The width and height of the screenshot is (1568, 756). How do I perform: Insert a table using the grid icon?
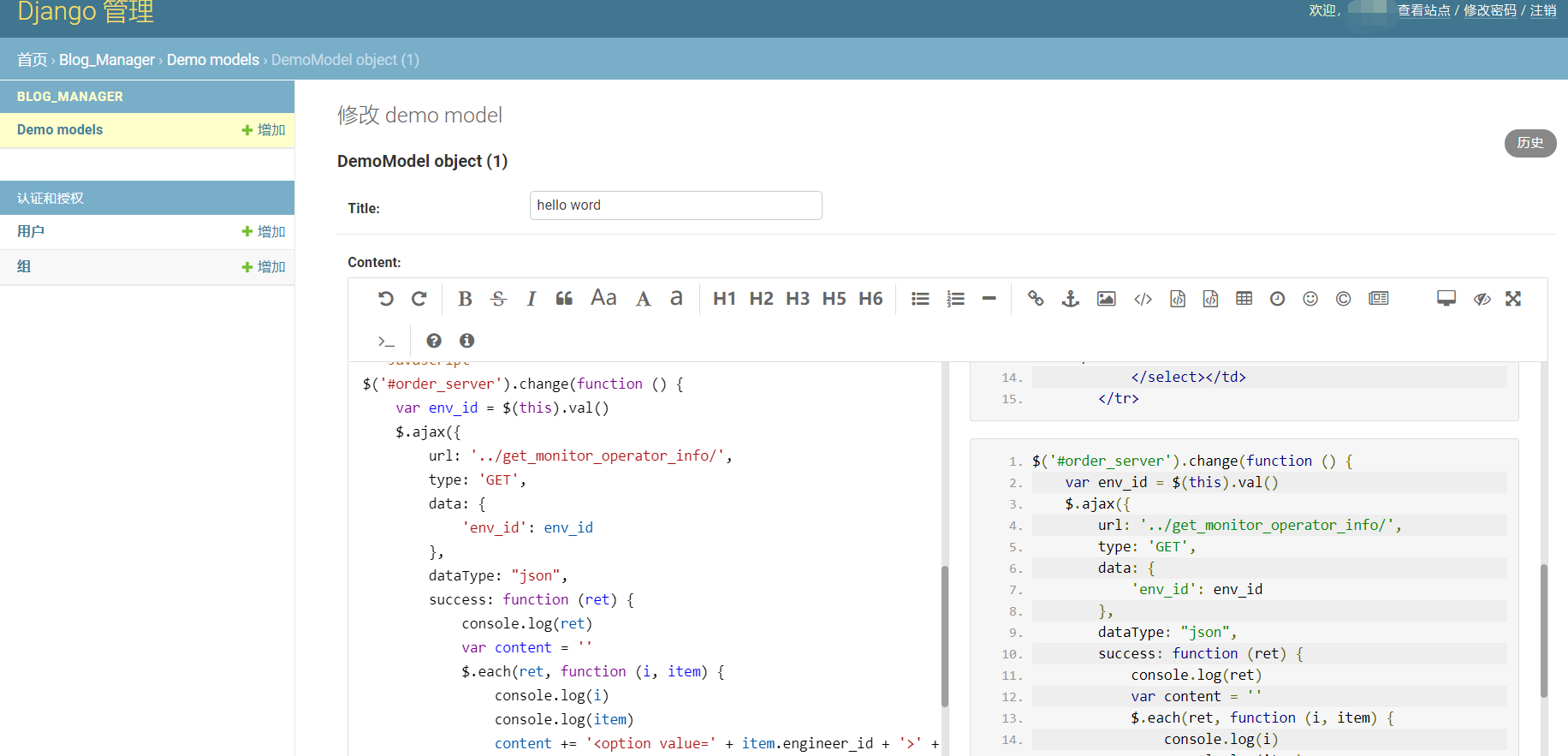[x=1244, y=299]
